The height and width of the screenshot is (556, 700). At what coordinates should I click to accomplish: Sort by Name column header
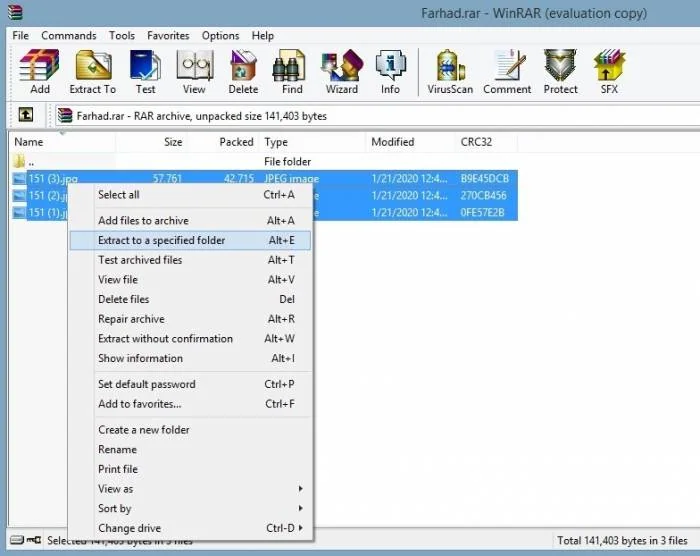pyautogui.click(x=62, y=142)
